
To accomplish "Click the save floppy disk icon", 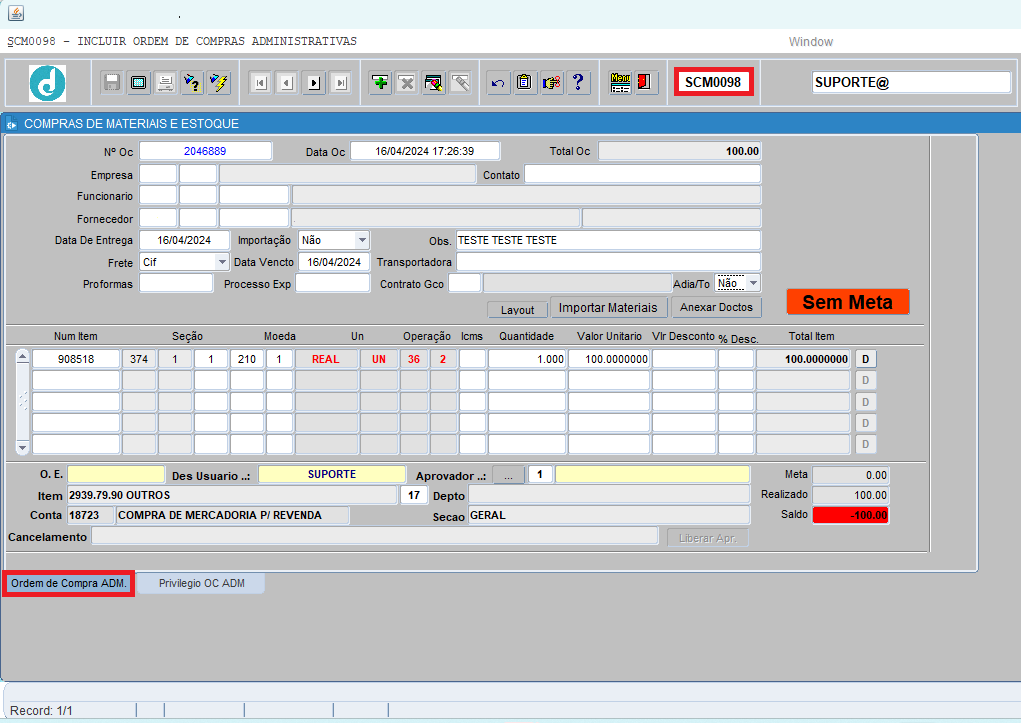I will [x=112, y=83].
